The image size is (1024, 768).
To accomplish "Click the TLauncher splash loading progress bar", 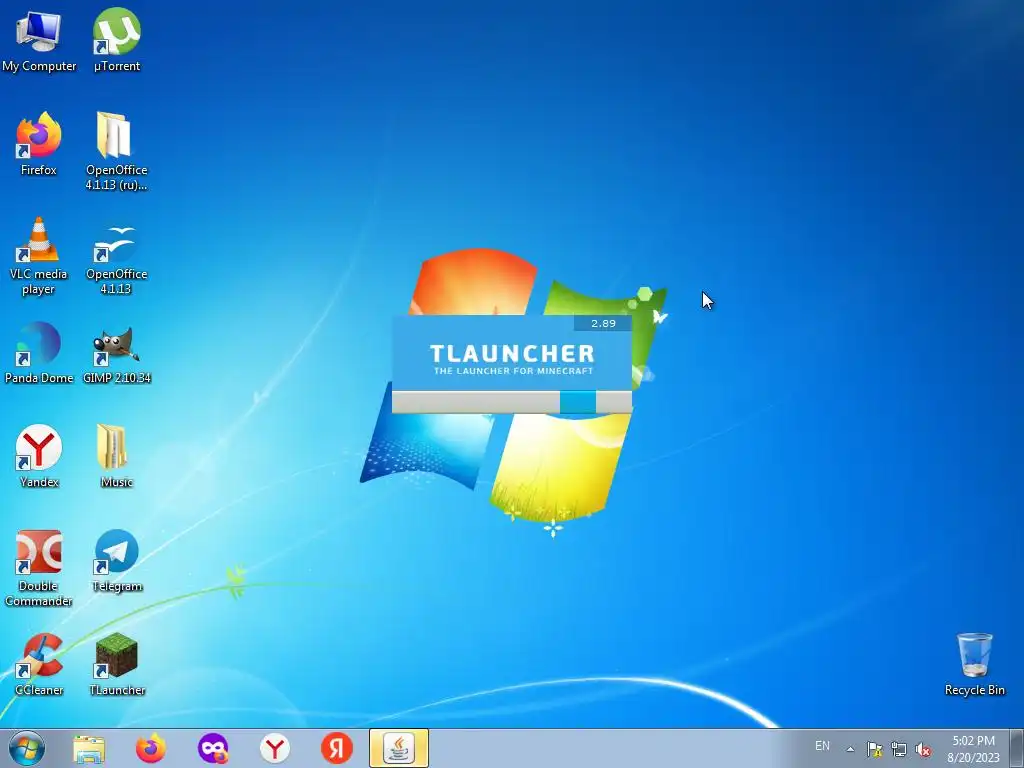I will [511, 402].
